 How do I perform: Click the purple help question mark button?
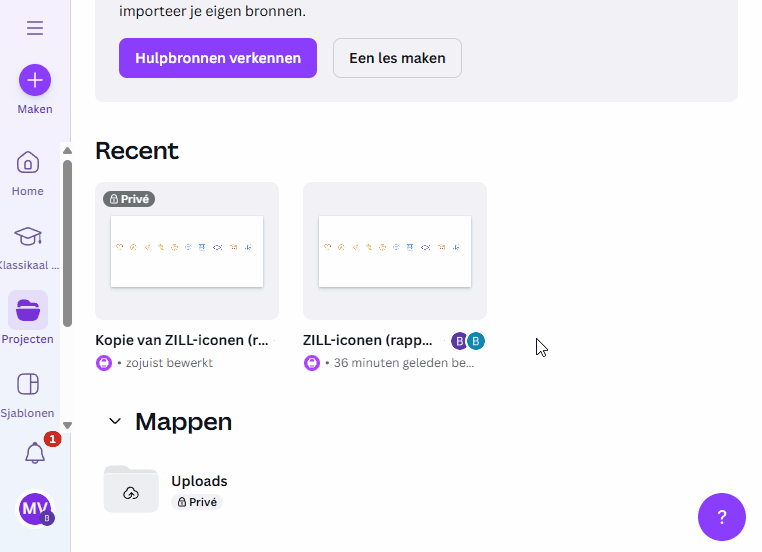722,517
